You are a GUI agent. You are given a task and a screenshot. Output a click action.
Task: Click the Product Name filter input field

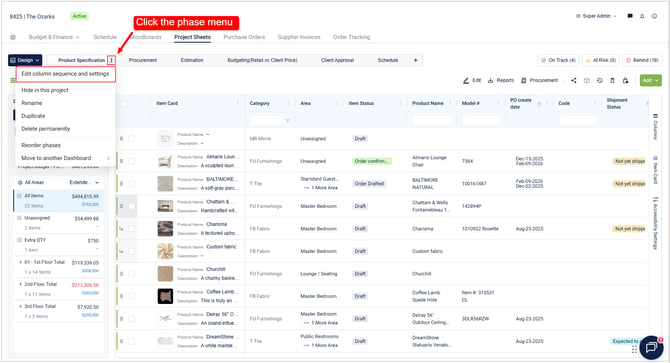(x=432, y=121)
